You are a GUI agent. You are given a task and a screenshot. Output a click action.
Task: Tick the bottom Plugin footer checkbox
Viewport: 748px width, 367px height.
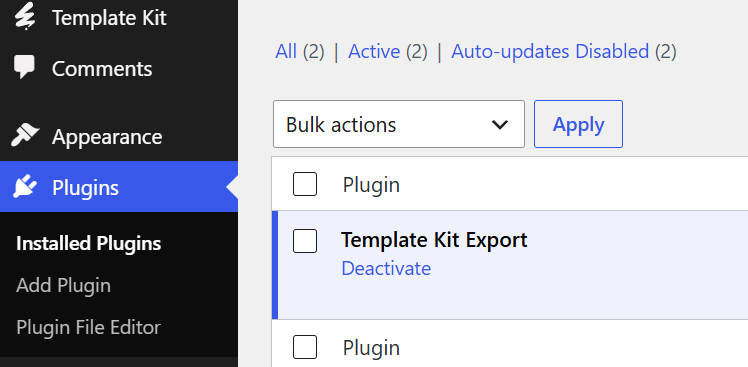pos(305,347)
